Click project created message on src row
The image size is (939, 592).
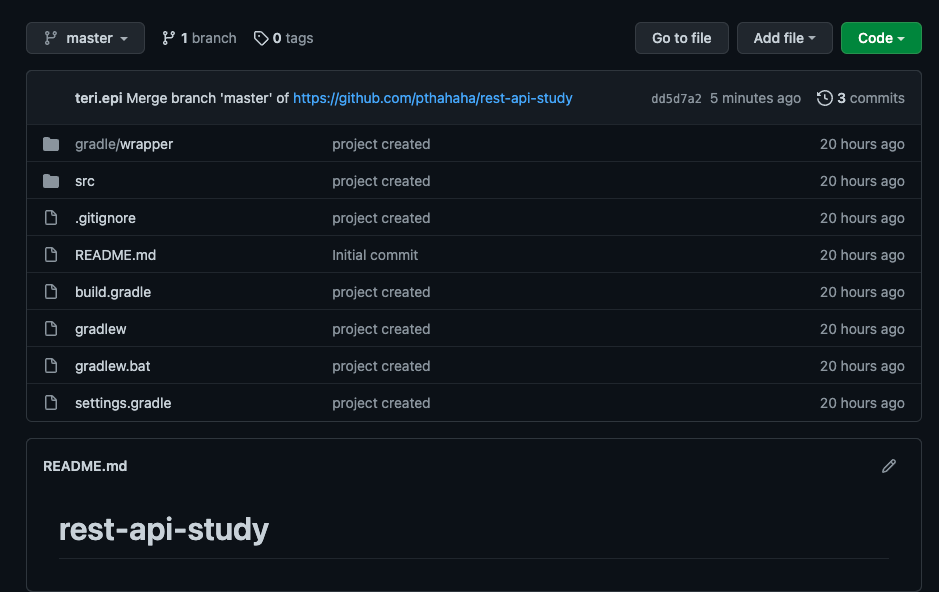point(381,181)
